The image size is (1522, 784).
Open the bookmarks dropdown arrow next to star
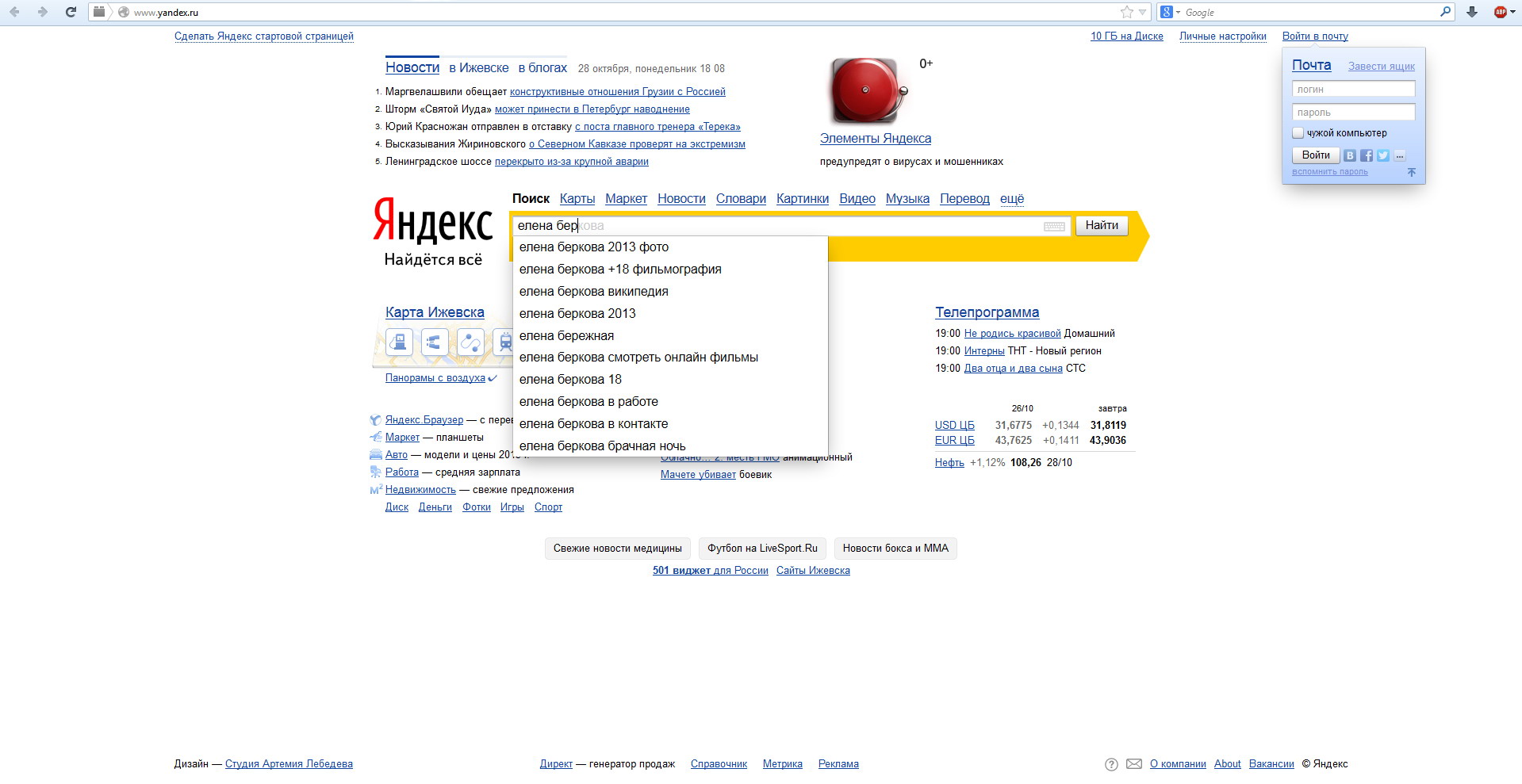click(x=1142, y=12)
